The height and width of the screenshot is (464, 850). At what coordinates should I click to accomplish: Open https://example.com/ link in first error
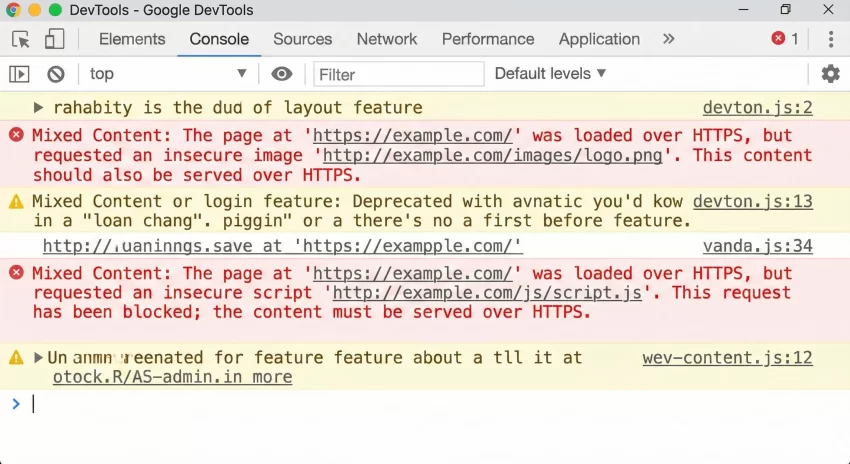[413, 135]
